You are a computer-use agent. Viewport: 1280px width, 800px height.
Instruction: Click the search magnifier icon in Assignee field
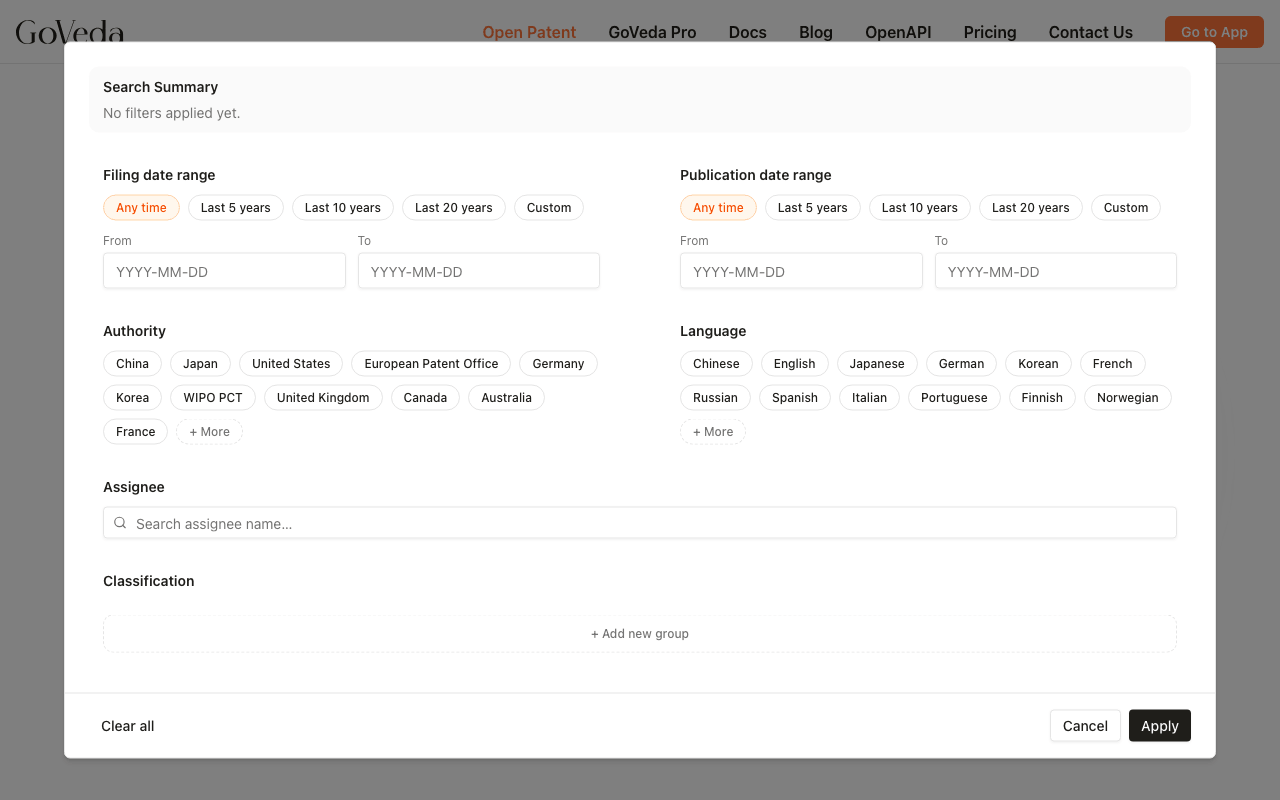120,523
